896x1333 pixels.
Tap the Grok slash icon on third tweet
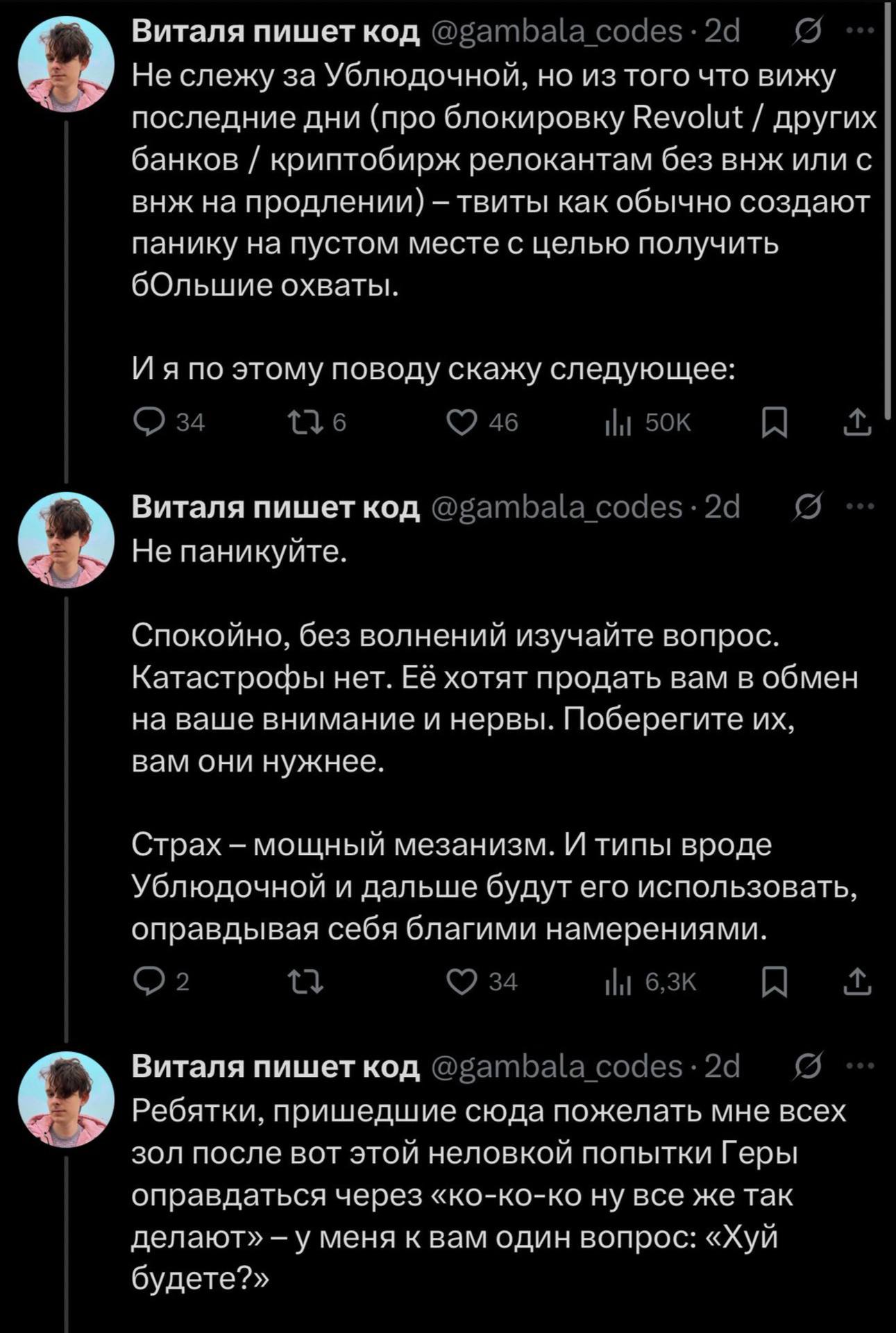(x=809, y=1066)
